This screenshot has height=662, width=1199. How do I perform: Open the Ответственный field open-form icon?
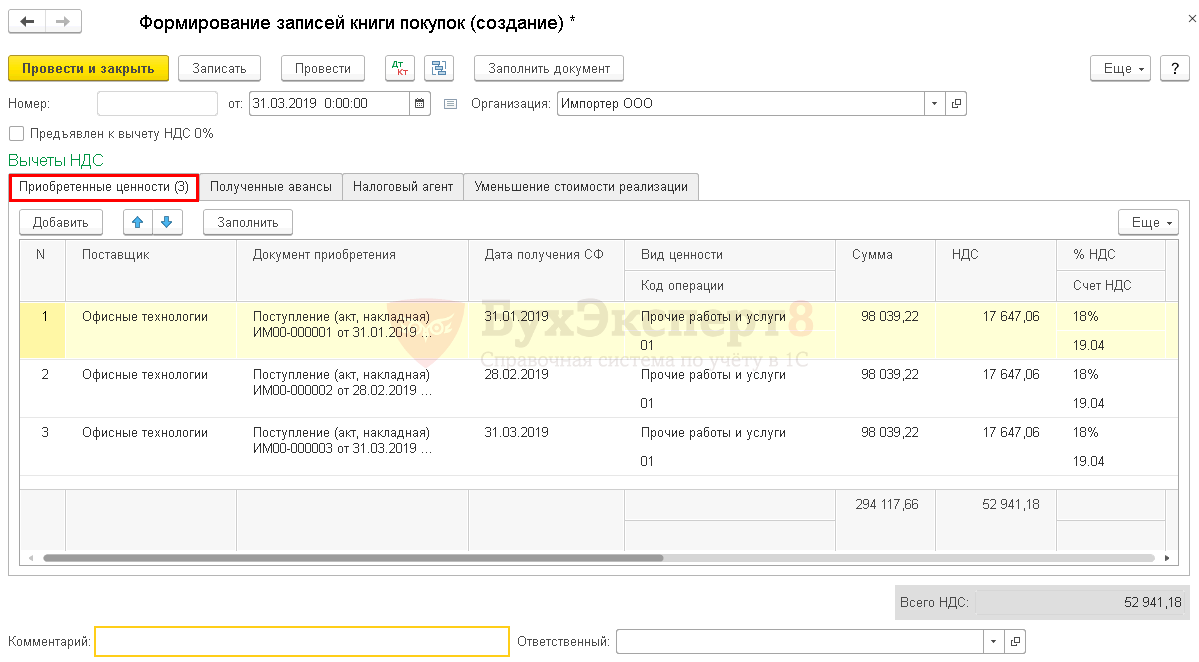(x=1014, y=641)
